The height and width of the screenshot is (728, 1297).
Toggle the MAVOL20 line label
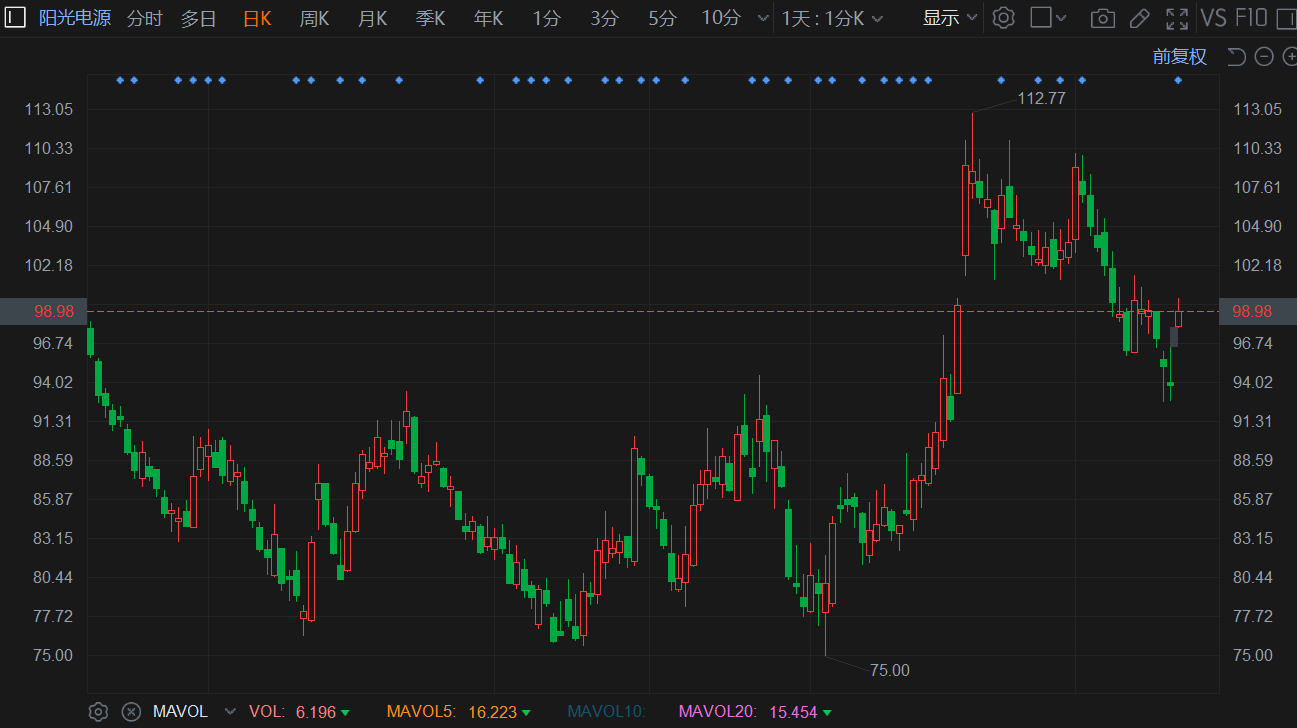click(718, 712)
